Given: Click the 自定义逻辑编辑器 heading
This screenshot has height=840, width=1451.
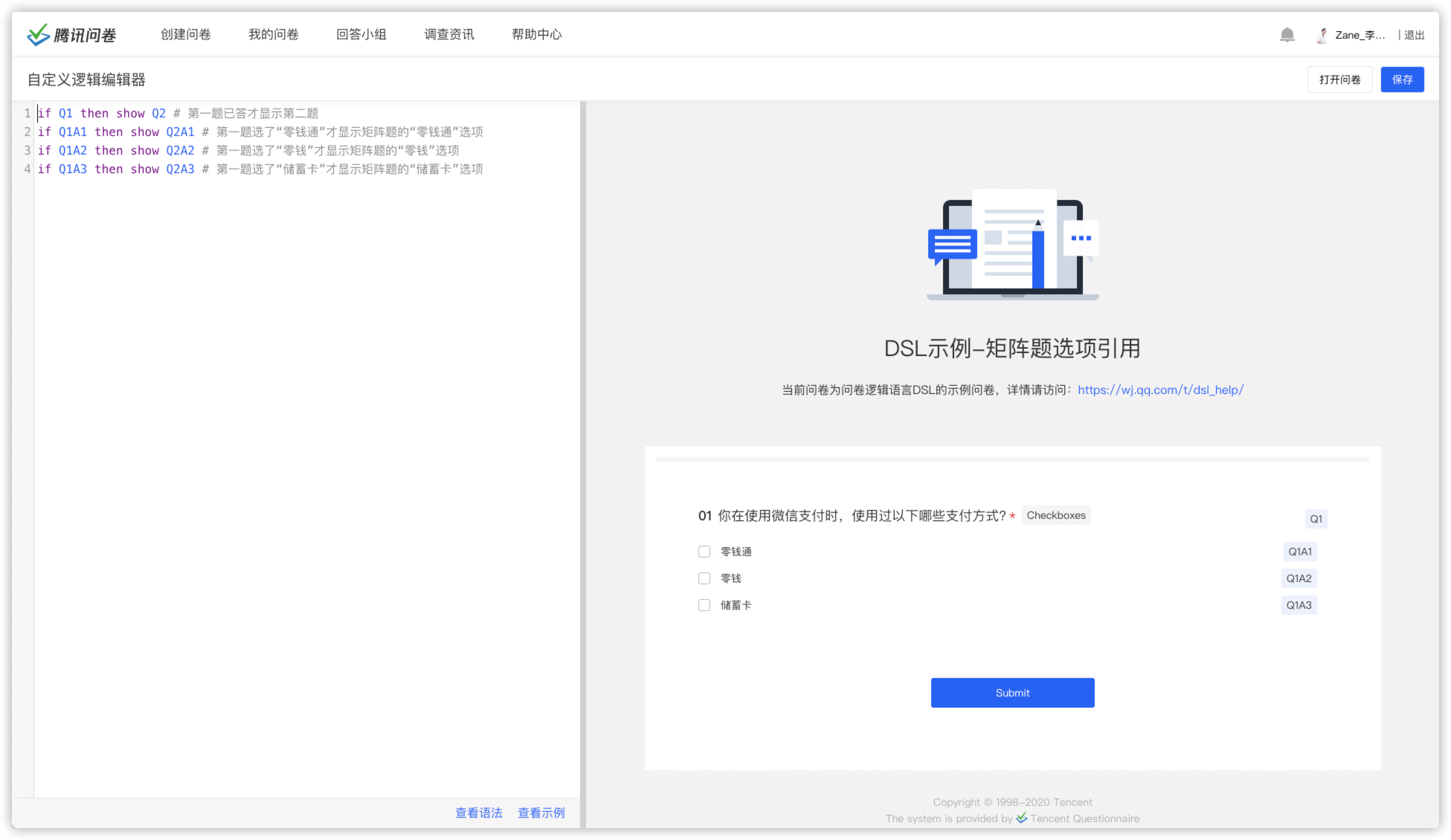Looking at the screenshot, I should [86, 80].
